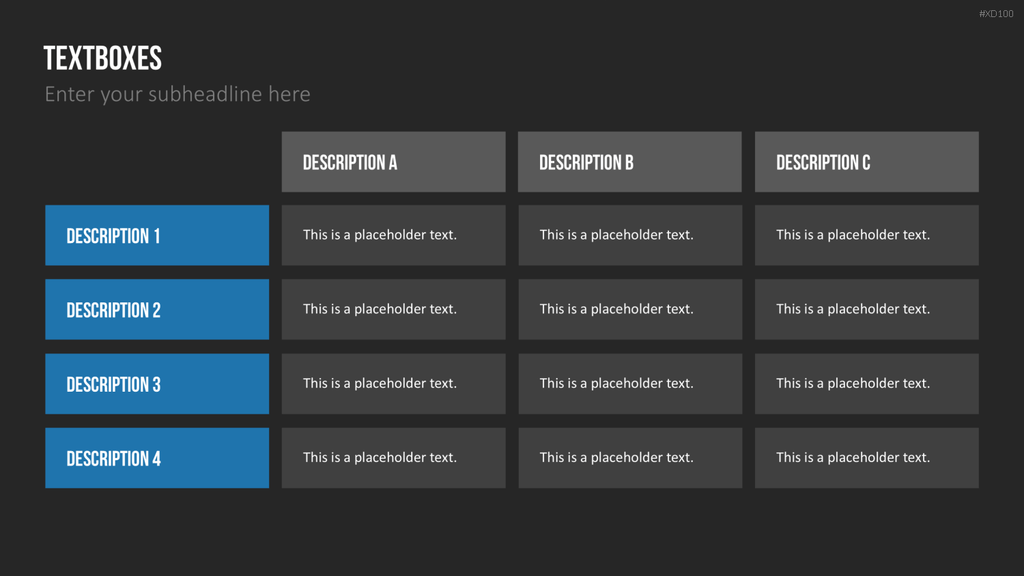
Task: Click the blue Description 3 box
Action: pos(157,384)
